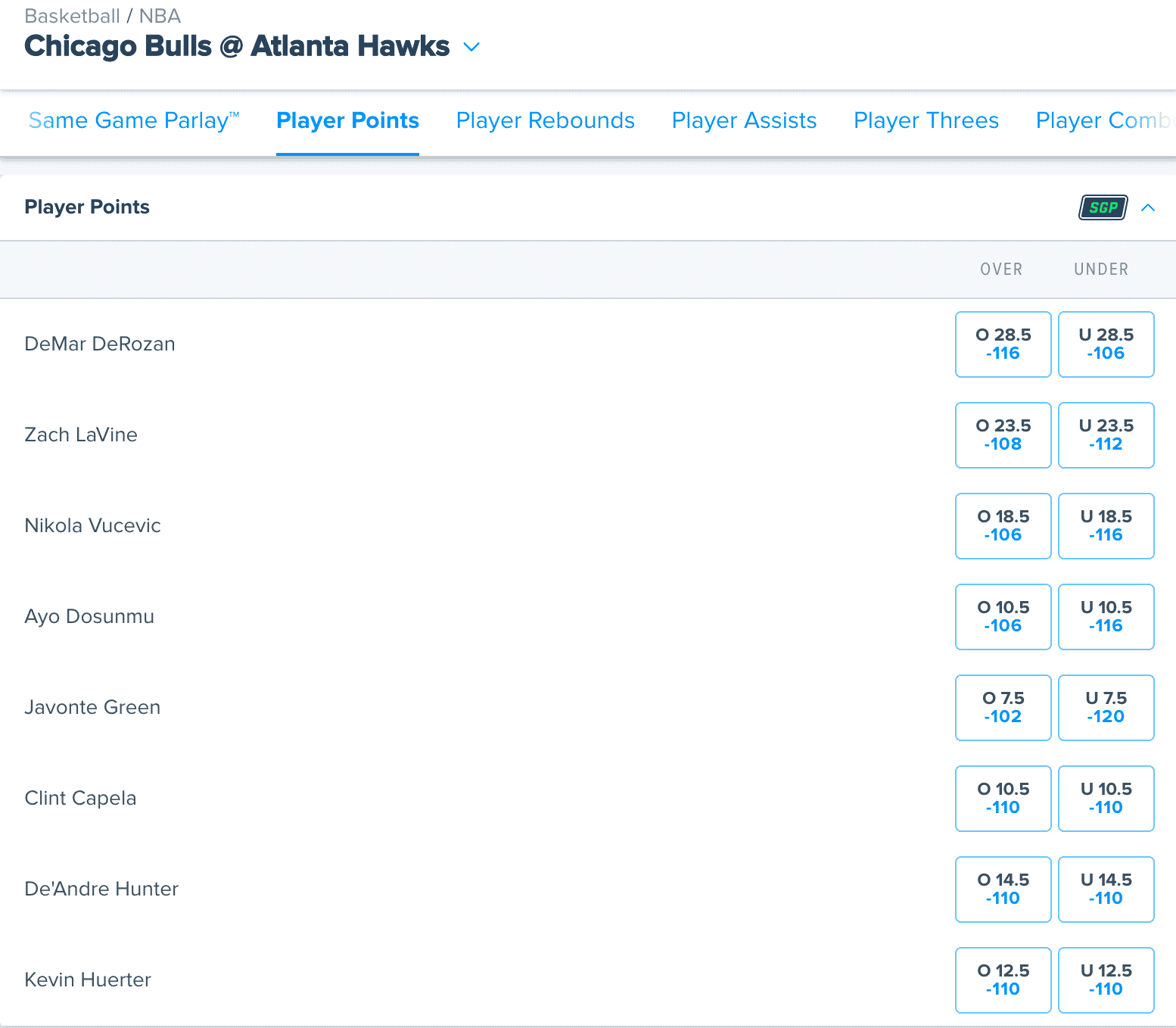Select Nikola Vucevic under 18.5 points
The image size is (1176, 1028).
(x=1106, y=526)
